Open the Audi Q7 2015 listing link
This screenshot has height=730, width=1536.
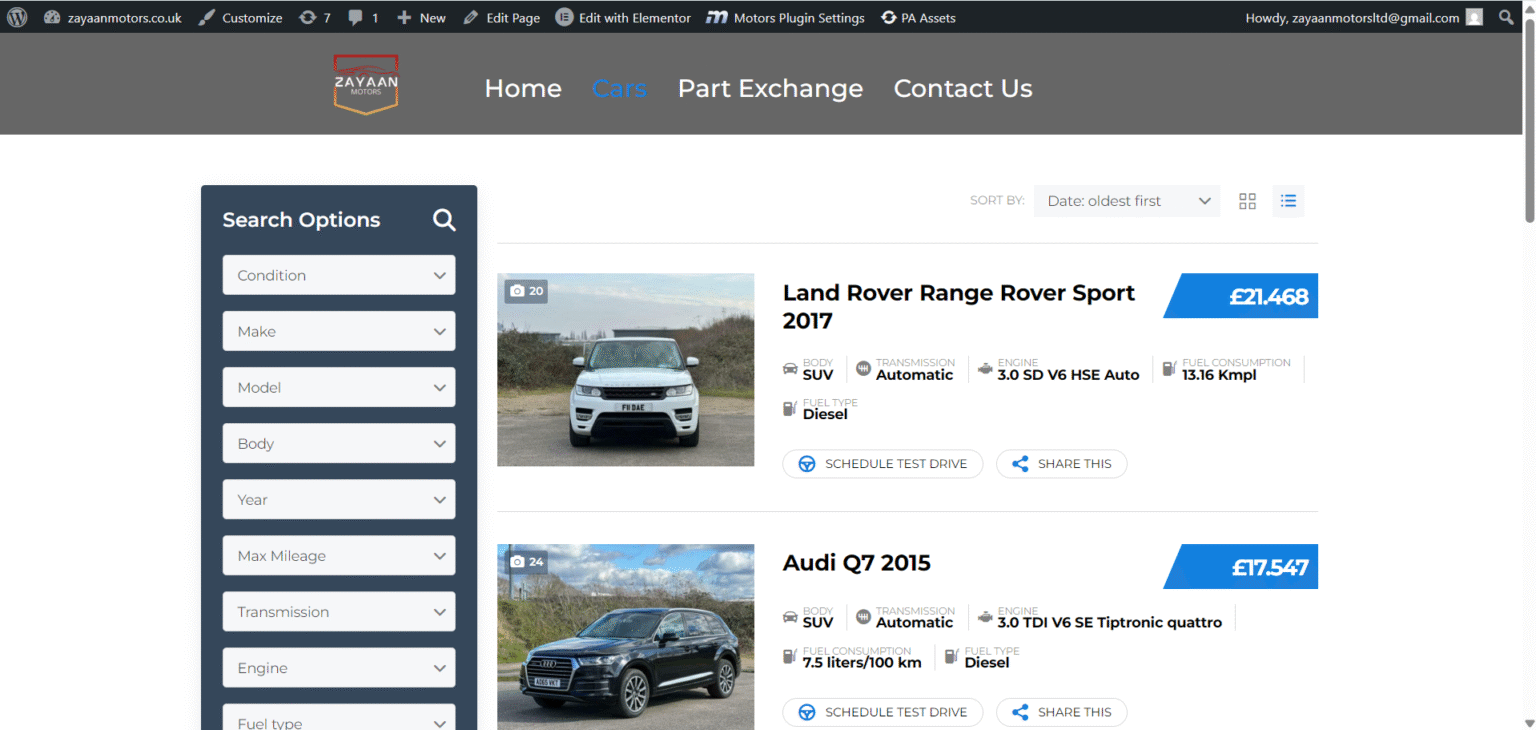pyautogui.click(x=855, y=562)
